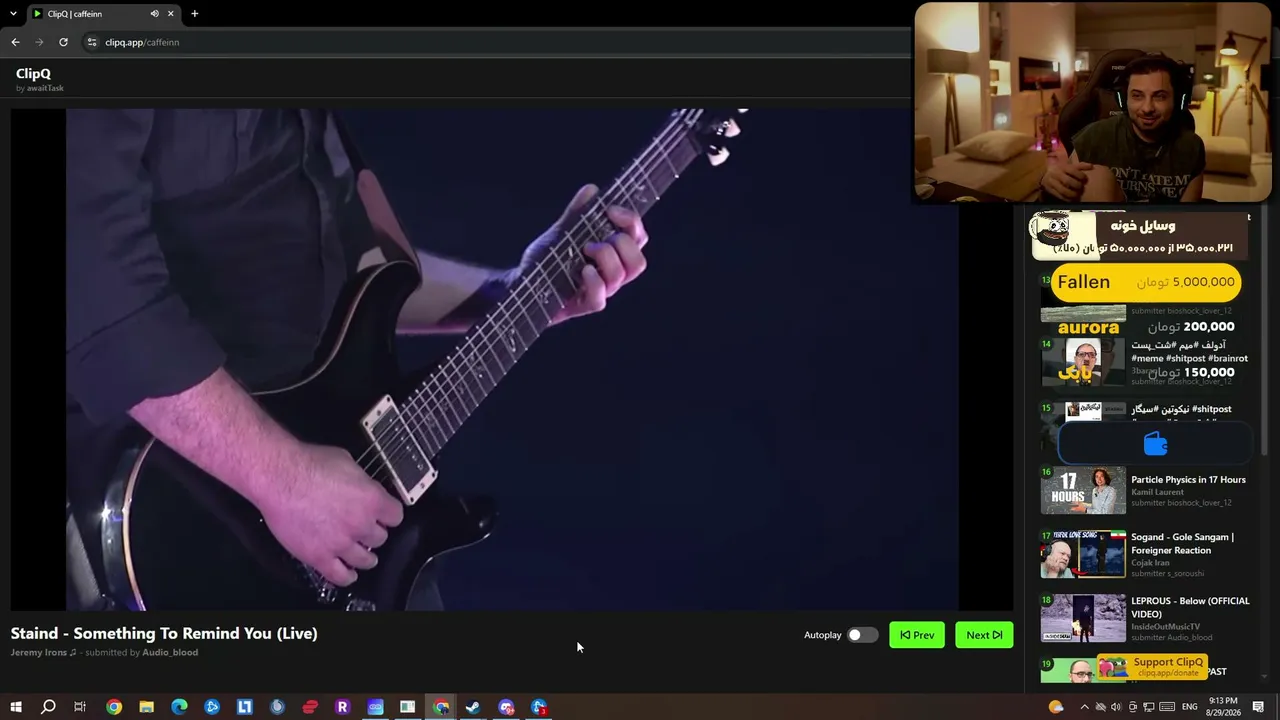Play LEPROUS - Below queue thumbnail

[1083, 618]
